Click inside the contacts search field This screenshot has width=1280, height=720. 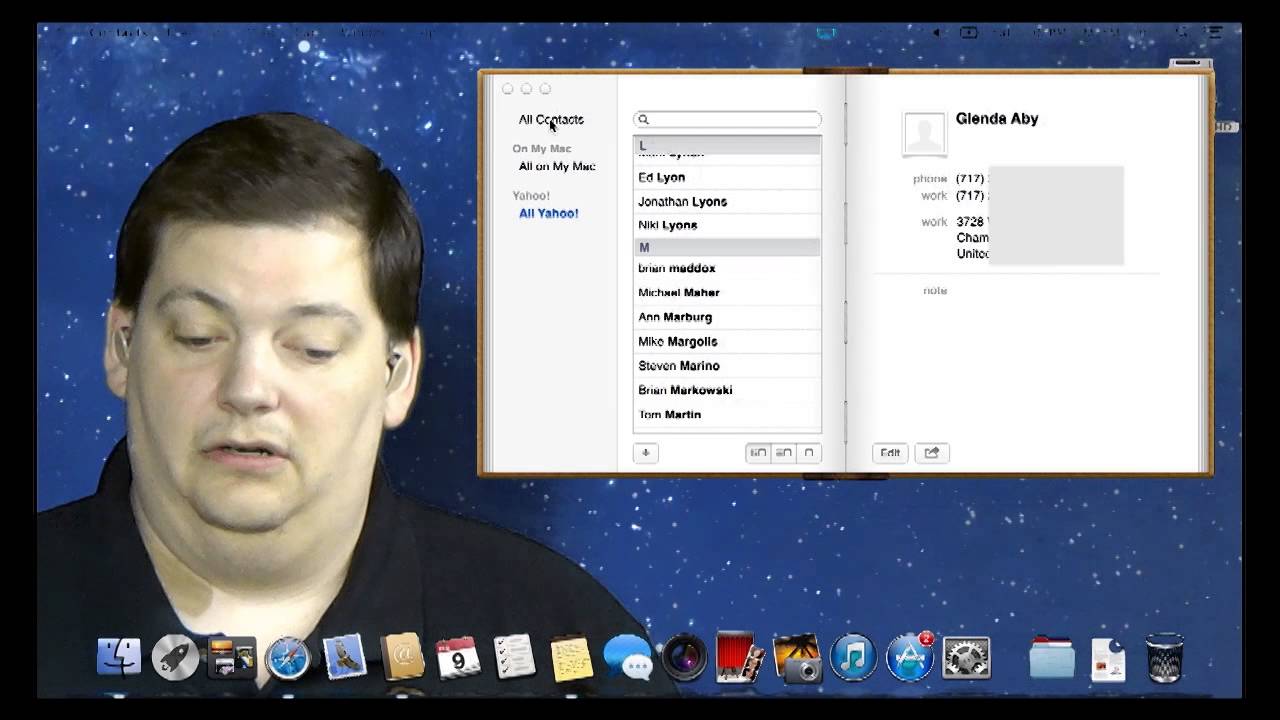727,119
